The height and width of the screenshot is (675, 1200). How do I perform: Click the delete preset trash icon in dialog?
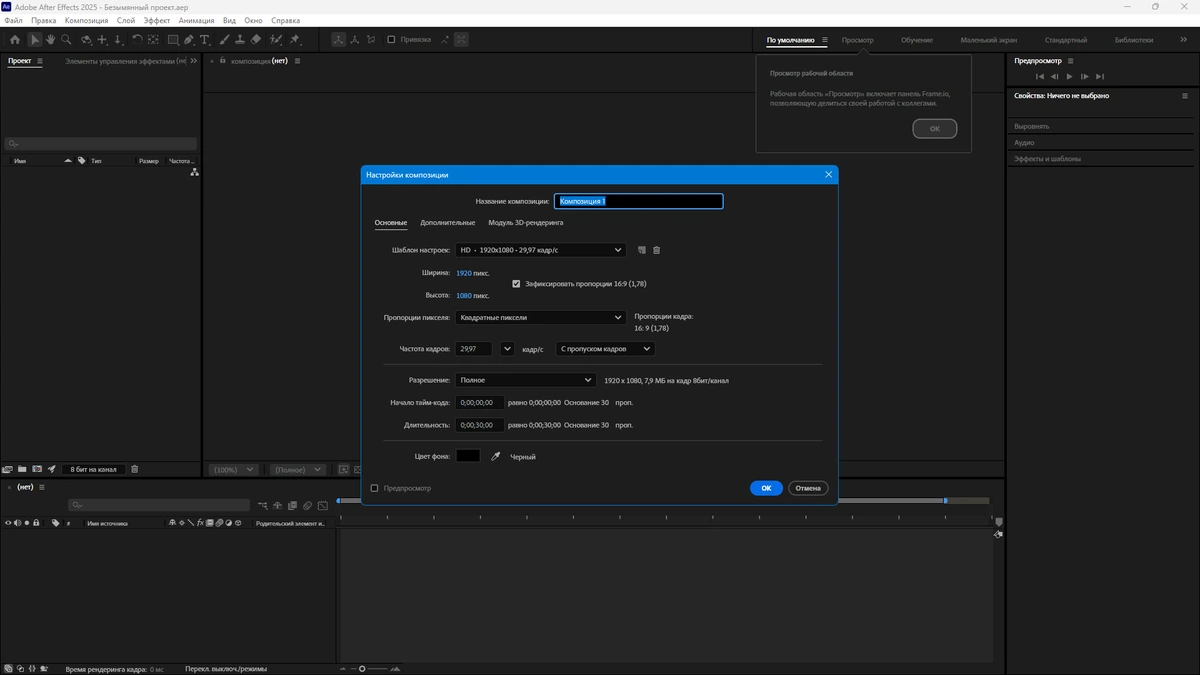(657, 250)
